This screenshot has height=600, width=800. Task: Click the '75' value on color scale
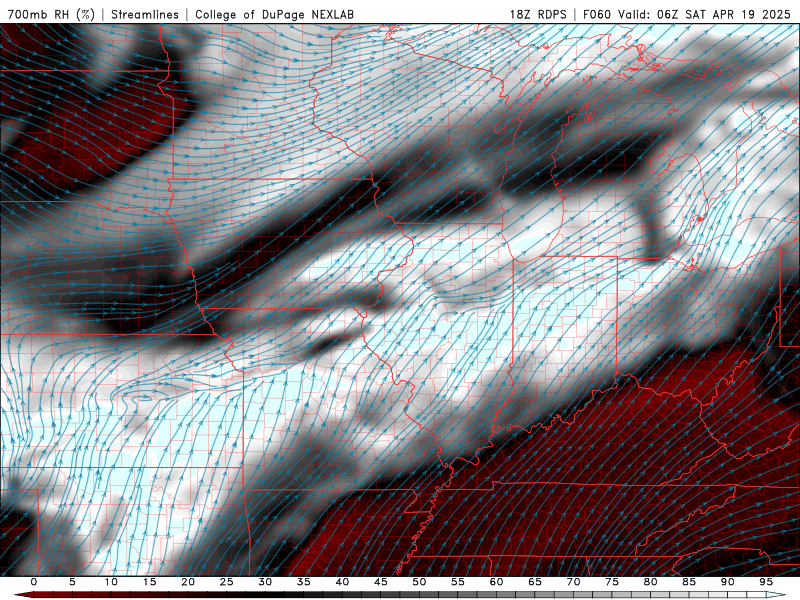[612, 582]
